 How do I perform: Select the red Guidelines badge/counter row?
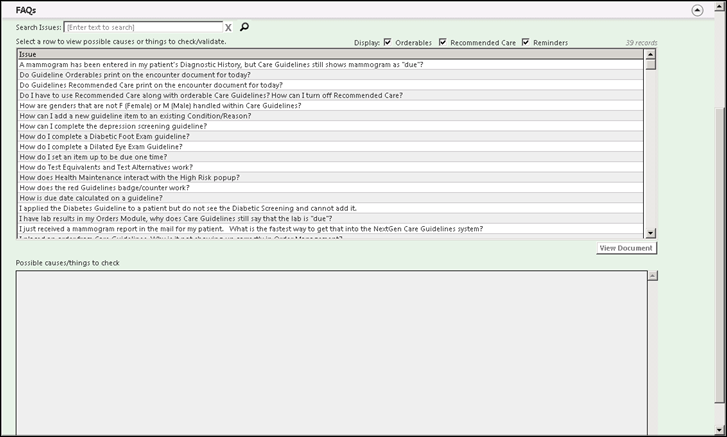click(x=331, y=188)
